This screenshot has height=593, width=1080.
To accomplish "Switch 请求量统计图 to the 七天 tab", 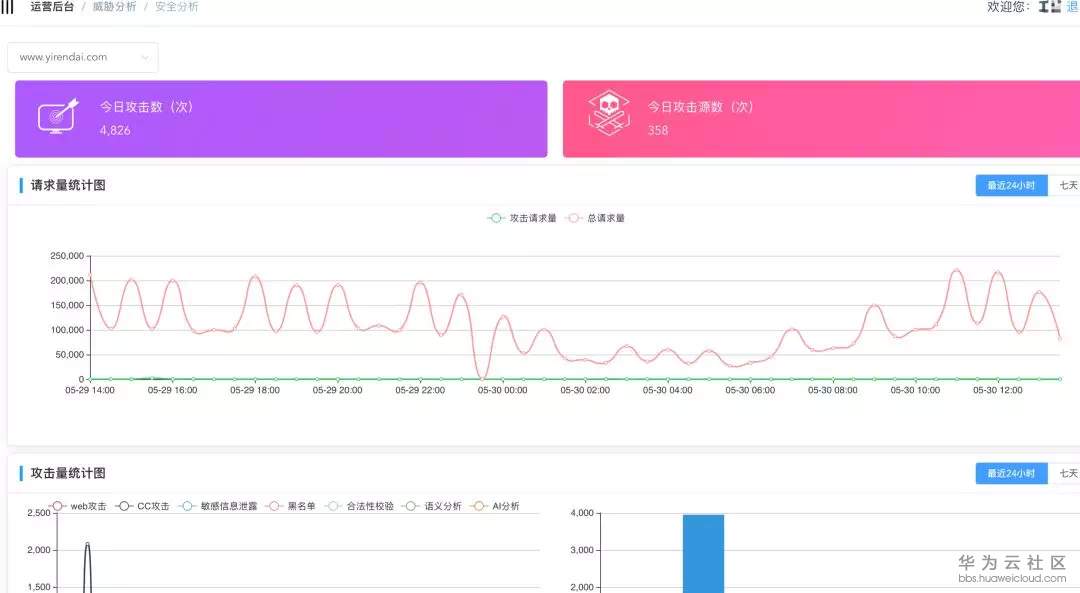I will click(x=1067, y=185).
